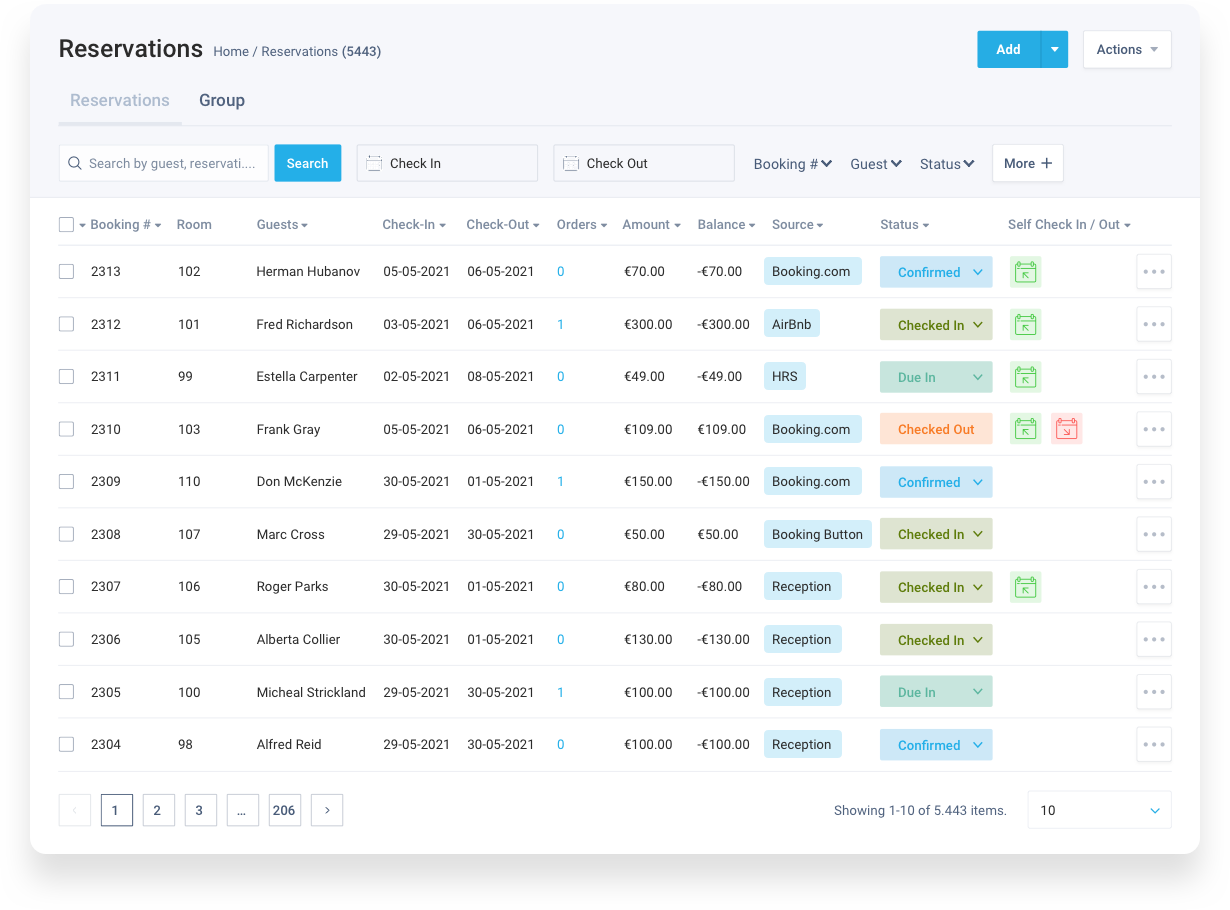Click the magnifier icon in the search box
The width and height of the screenshot is (1230, 910).
click(x=75, y=162)
